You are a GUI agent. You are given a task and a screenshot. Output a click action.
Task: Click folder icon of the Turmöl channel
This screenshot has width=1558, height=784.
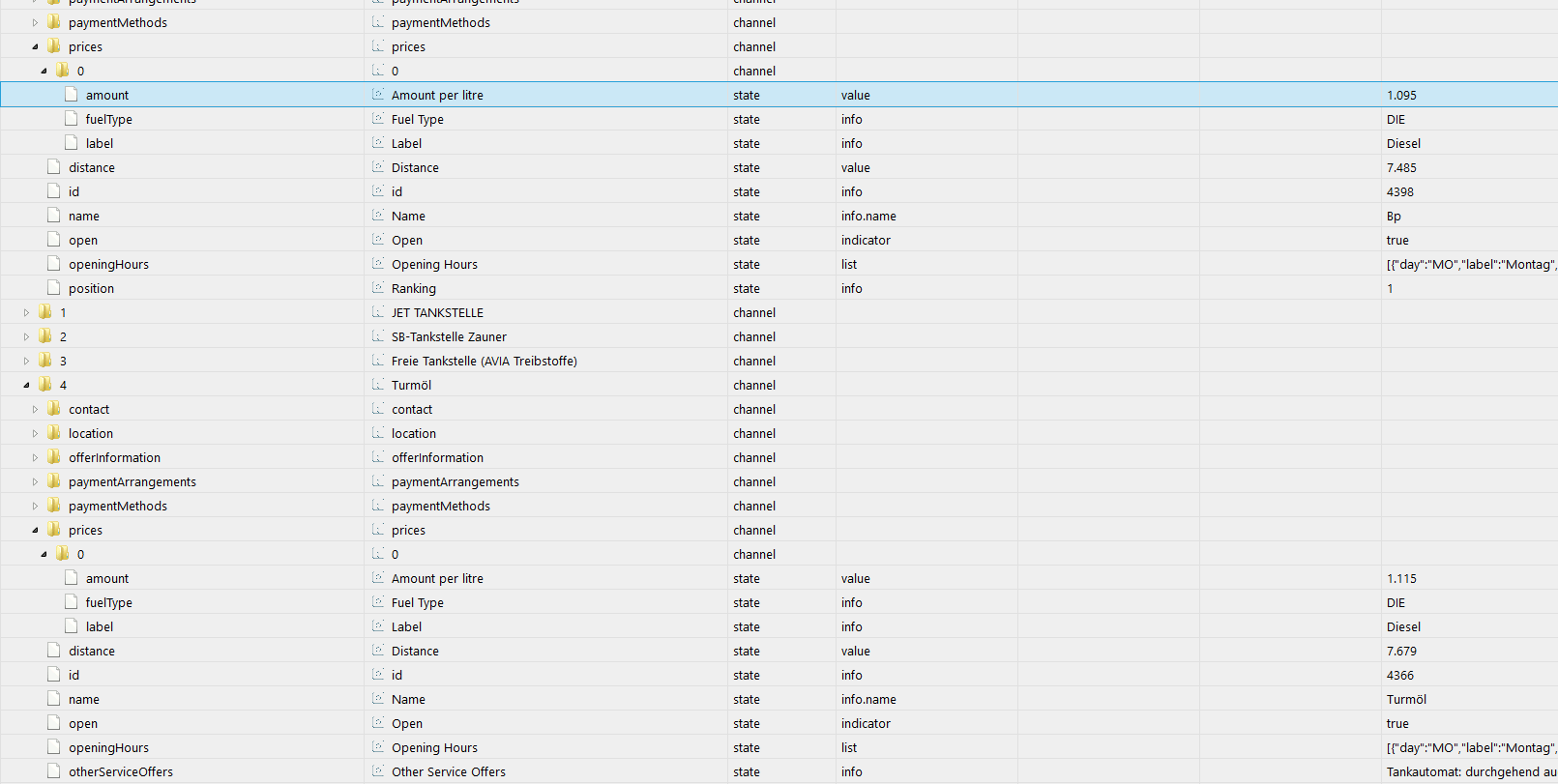(45, 384)
